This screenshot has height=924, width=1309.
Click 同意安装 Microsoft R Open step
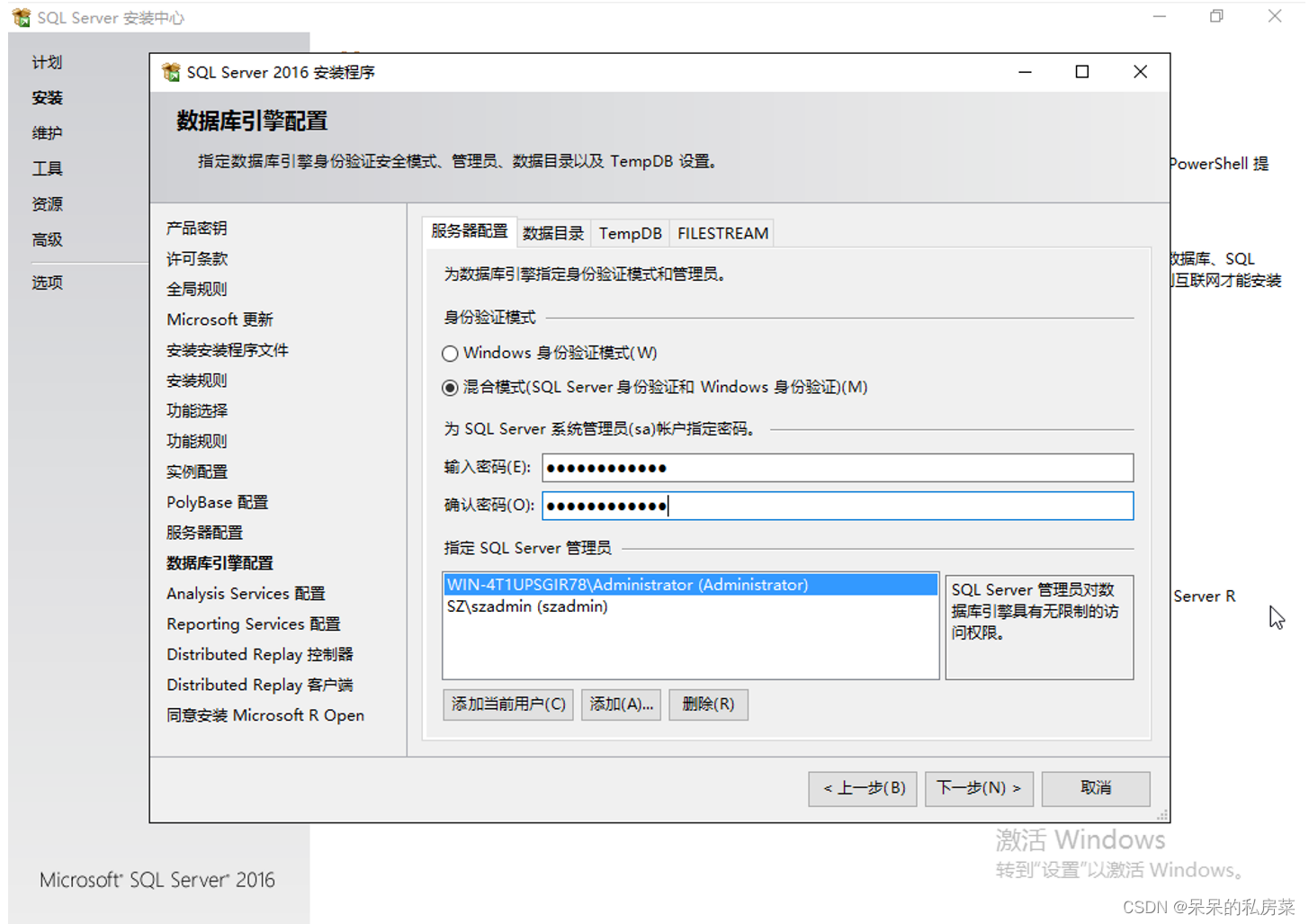point(265,715)
